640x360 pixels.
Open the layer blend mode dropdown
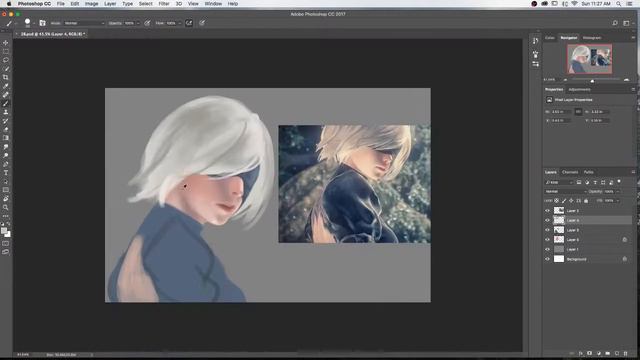[x=566, y=191]
